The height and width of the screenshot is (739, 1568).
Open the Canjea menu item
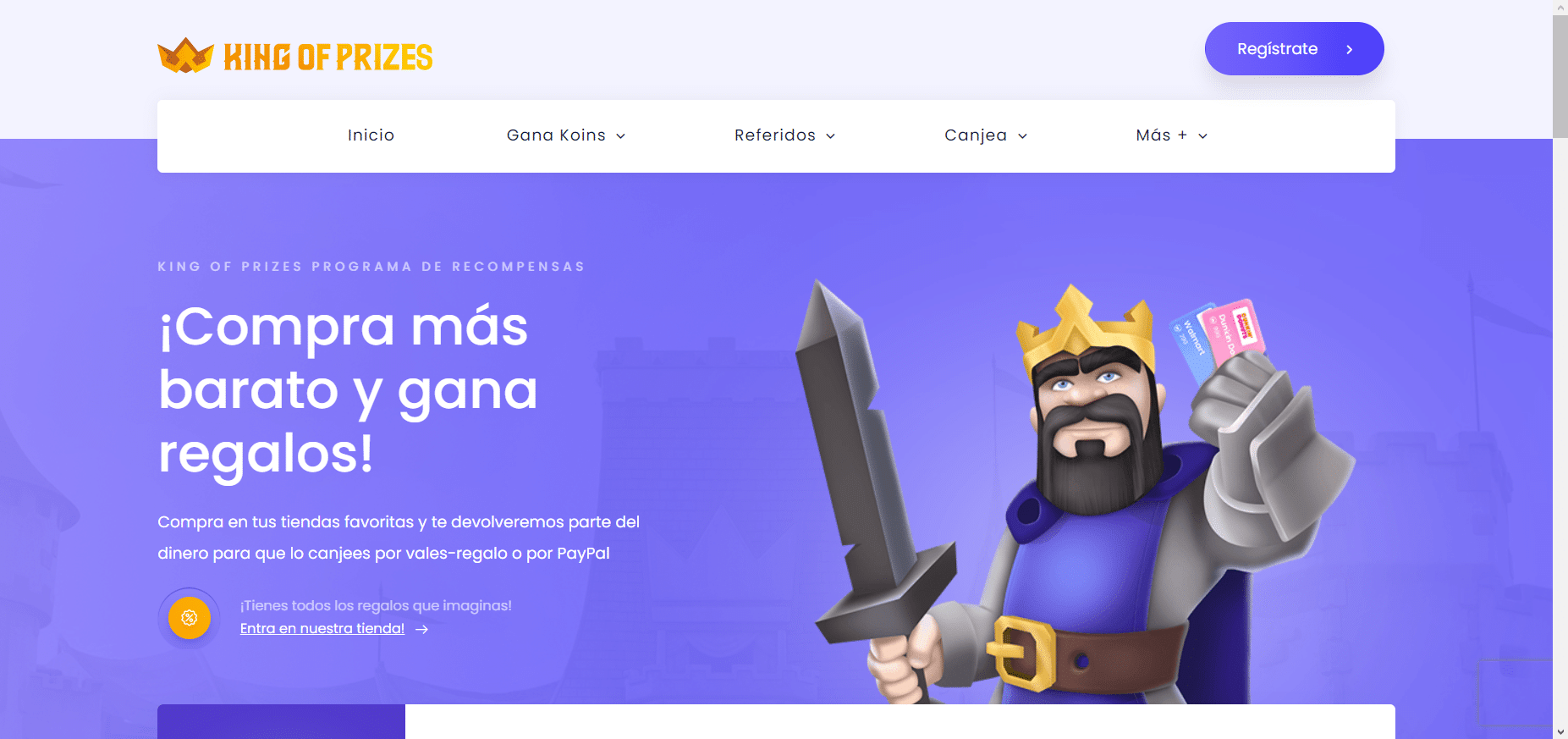[x=976, y=135]
